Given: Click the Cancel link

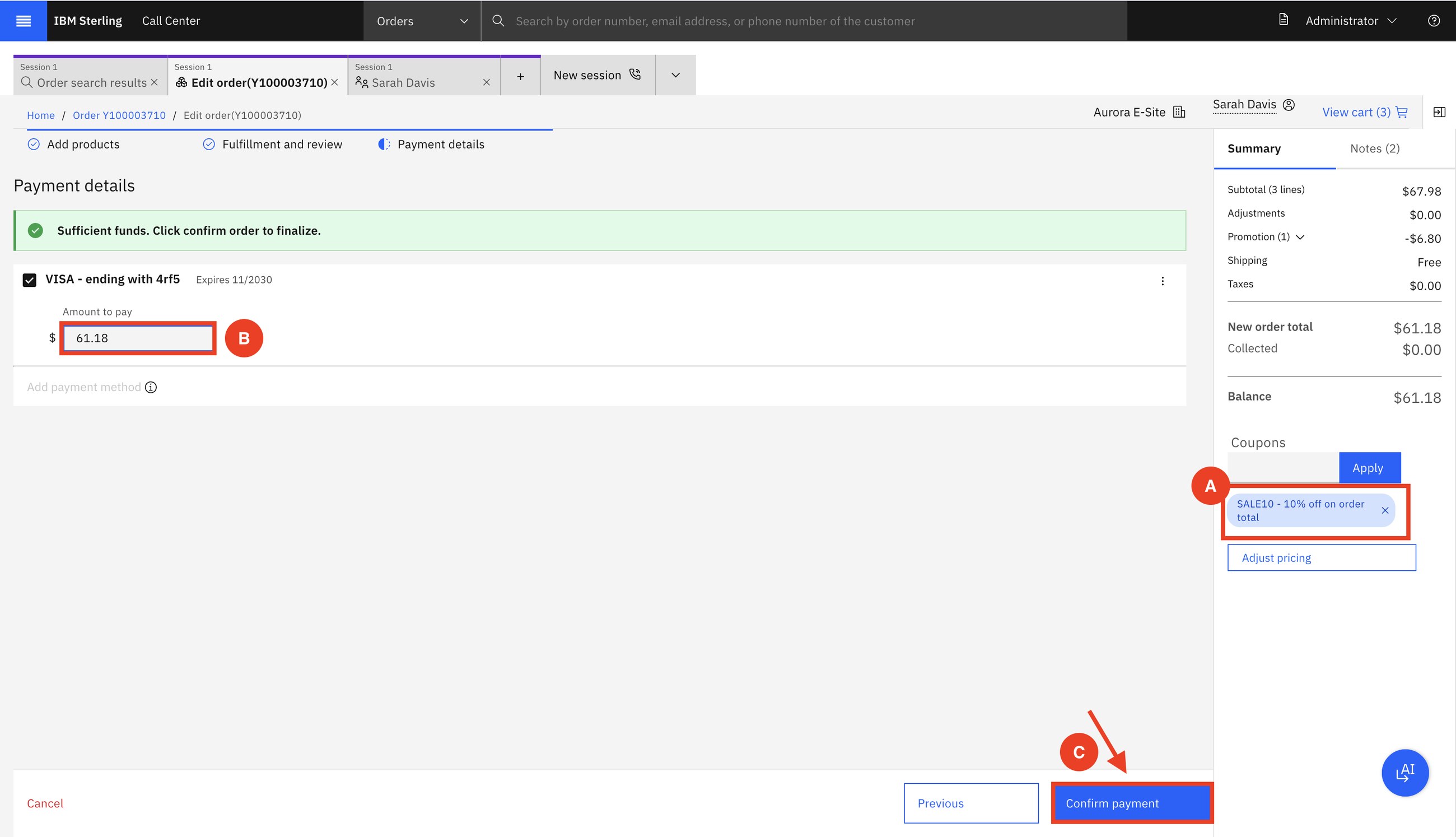Looking at the screenshot, I should point(45,803).
